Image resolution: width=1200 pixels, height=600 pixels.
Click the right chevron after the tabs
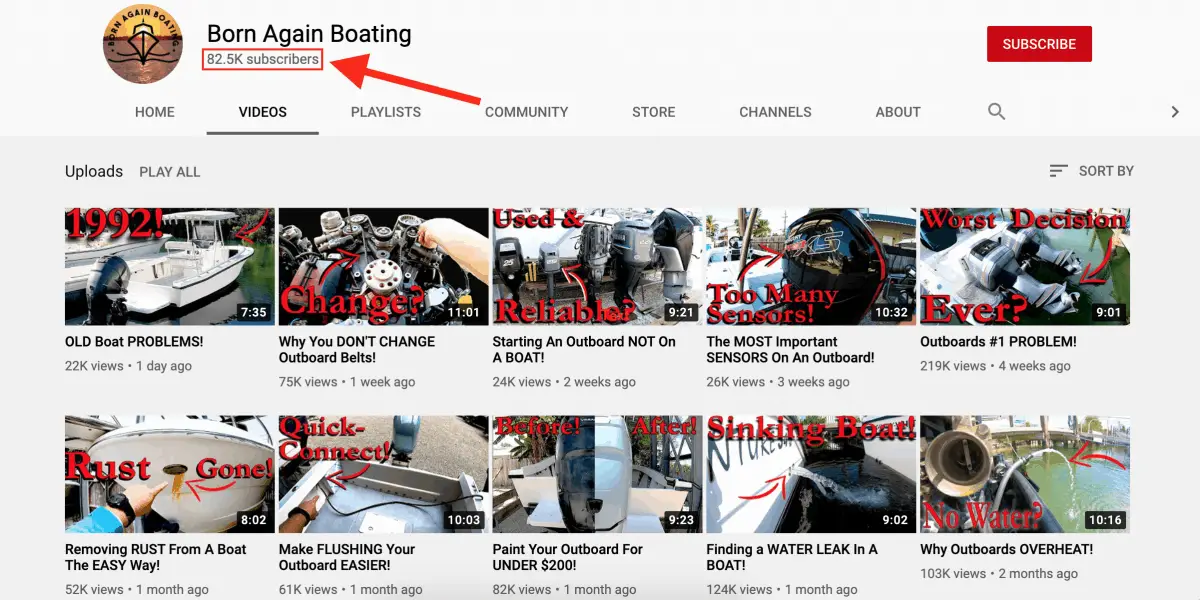[x=1175, y=112]
